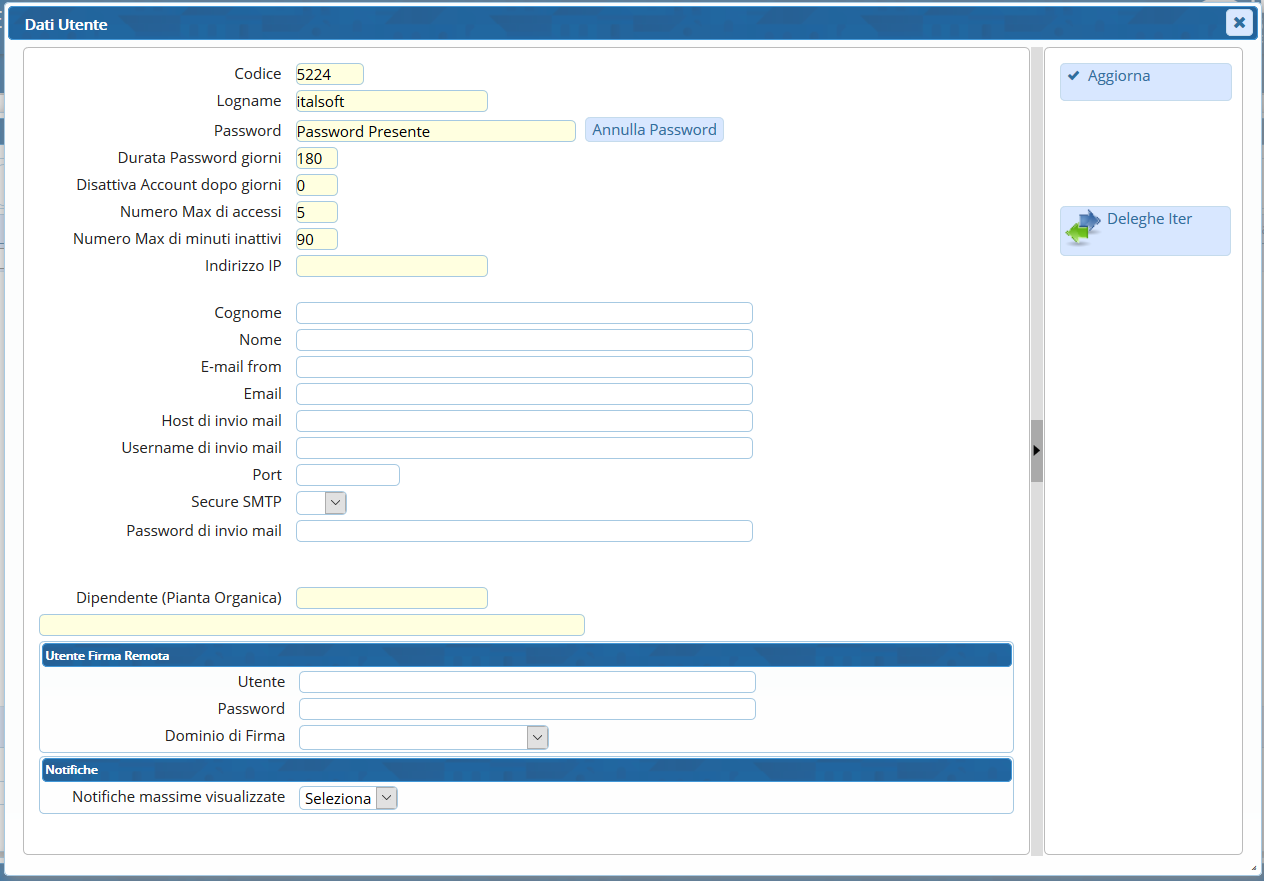Collapse the right panel with splitter arrow
Screen dimensions: 1264x881
tap(1036, 451)
